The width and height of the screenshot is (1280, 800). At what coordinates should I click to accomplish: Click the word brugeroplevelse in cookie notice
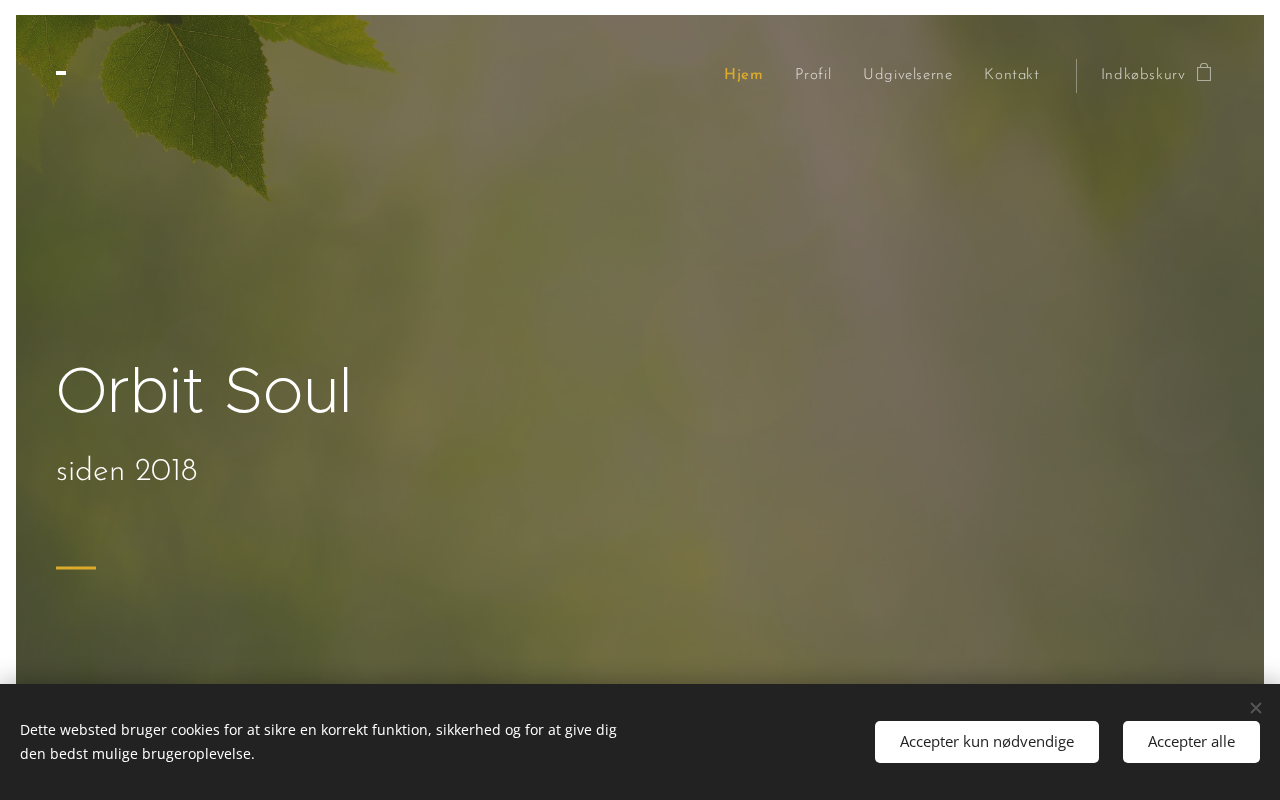197,754
